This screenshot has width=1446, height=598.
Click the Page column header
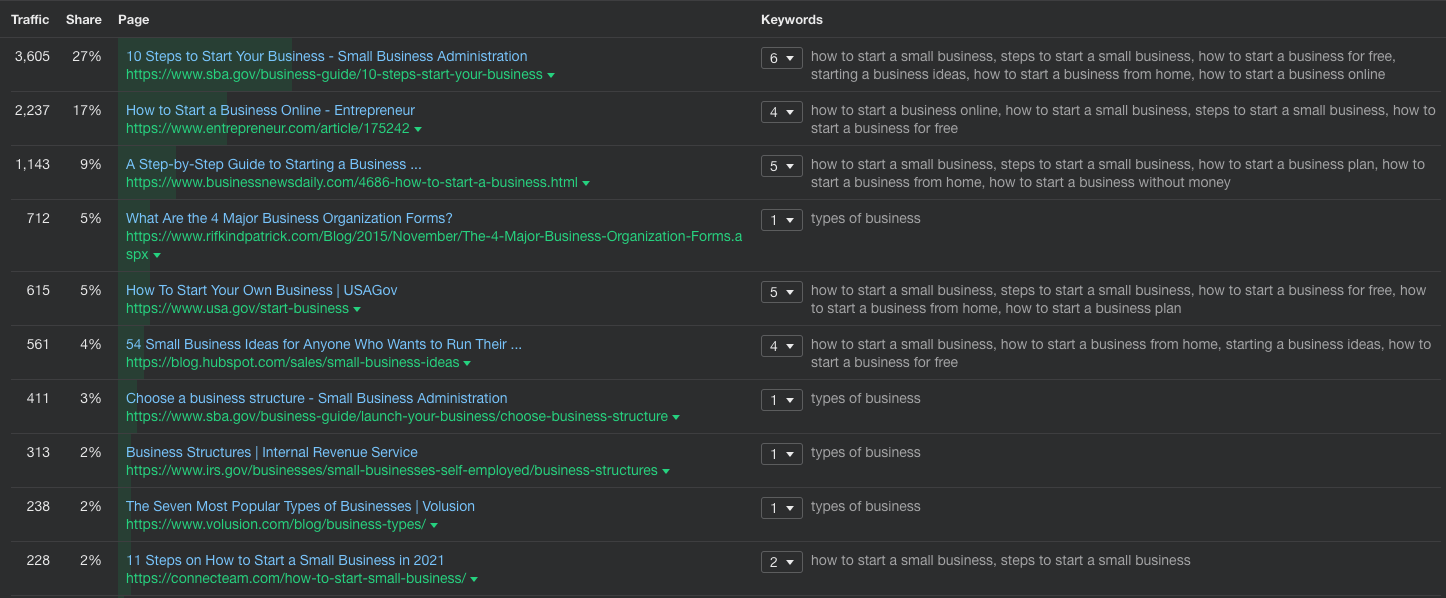click(x=134, y=20)
